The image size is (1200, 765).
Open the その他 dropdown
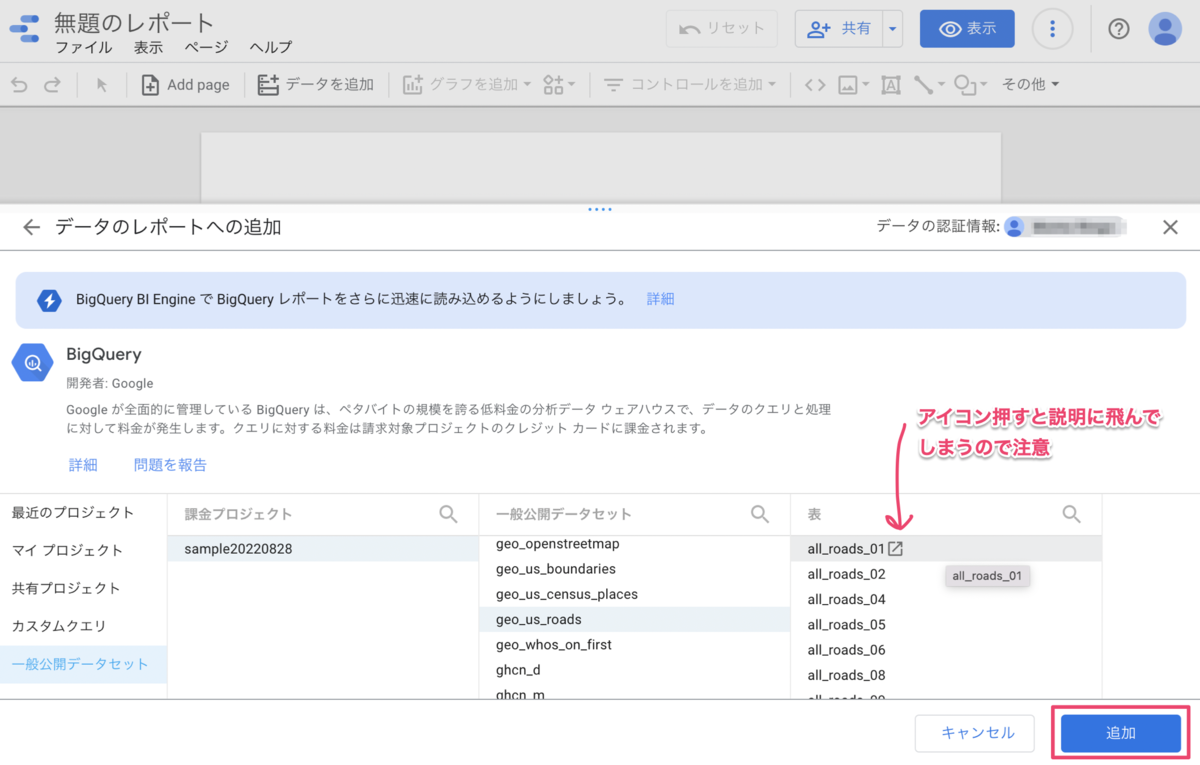click(x=1031, y=85)
